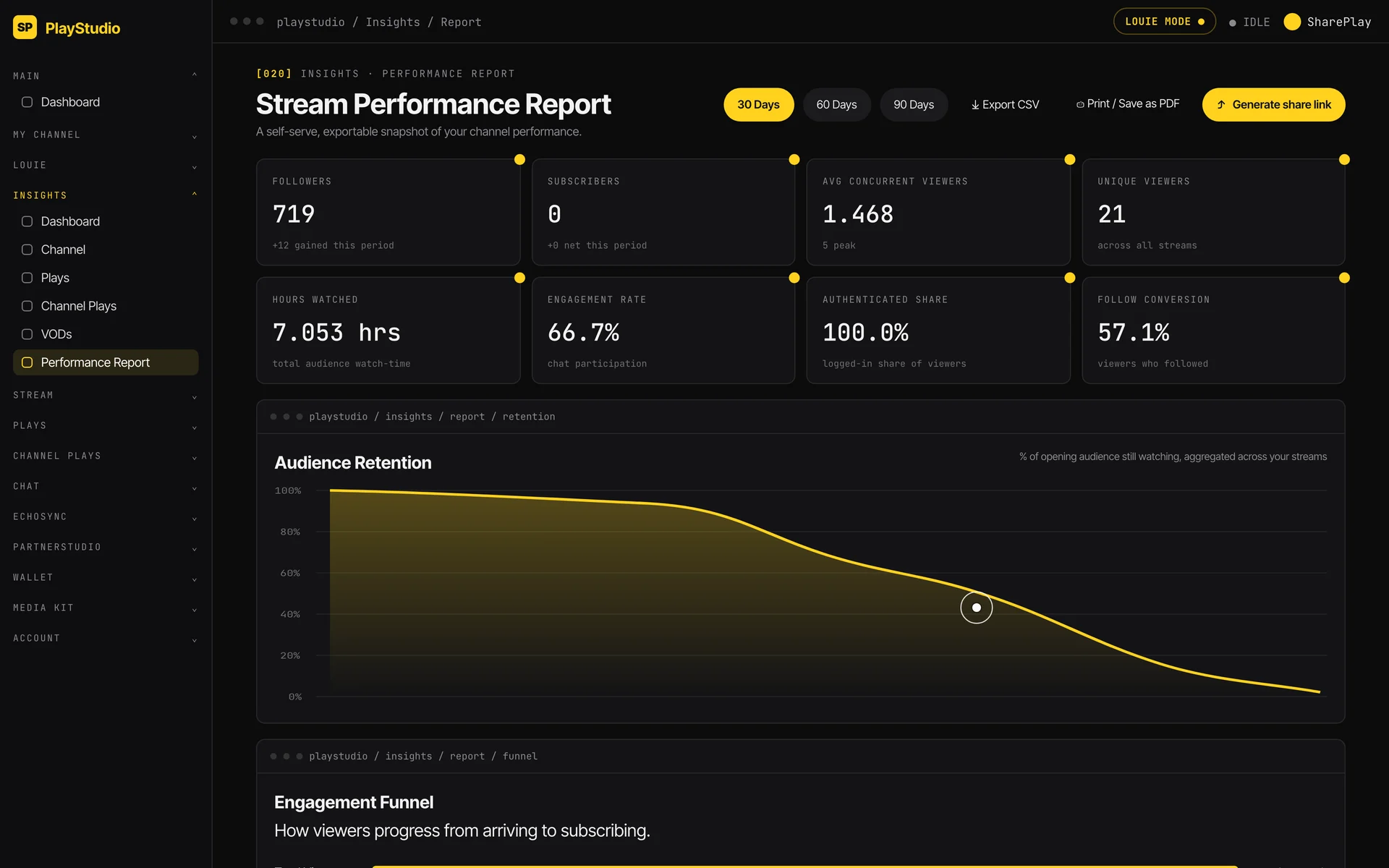
Task: Click the yellow dot on Subscribers card
Action: (x=794, y=159)
